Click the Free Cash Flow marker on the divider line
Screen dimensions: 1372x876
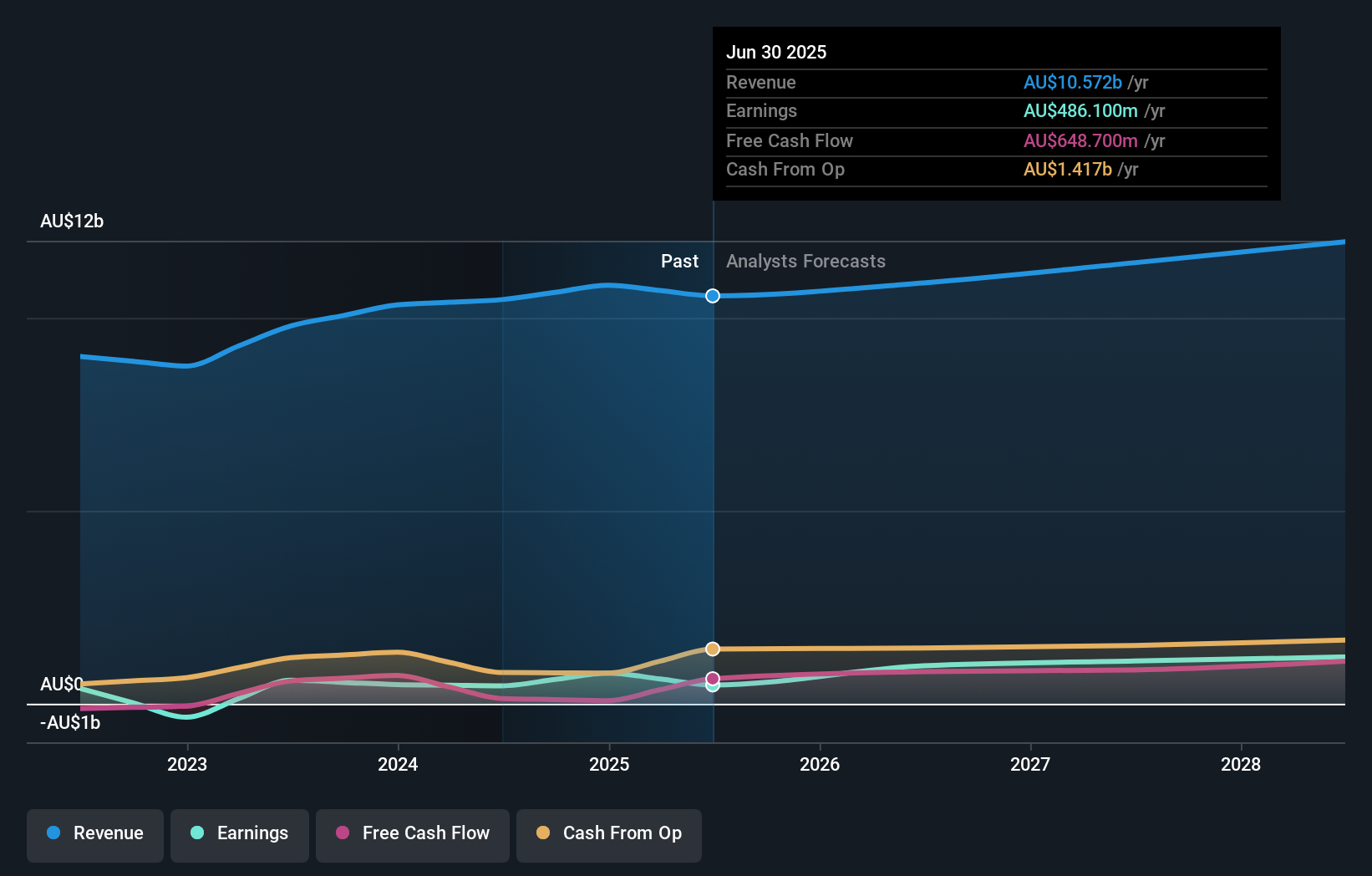click(x=712, y=677)
